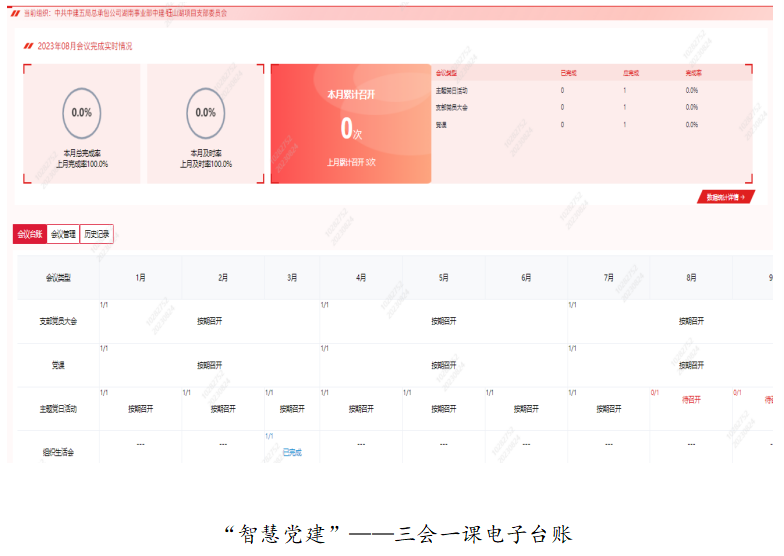Click the 支部党员大会 row label in ledger
Image resolution: width=784 pixels, height=556 pixels.
coord(58,322)
